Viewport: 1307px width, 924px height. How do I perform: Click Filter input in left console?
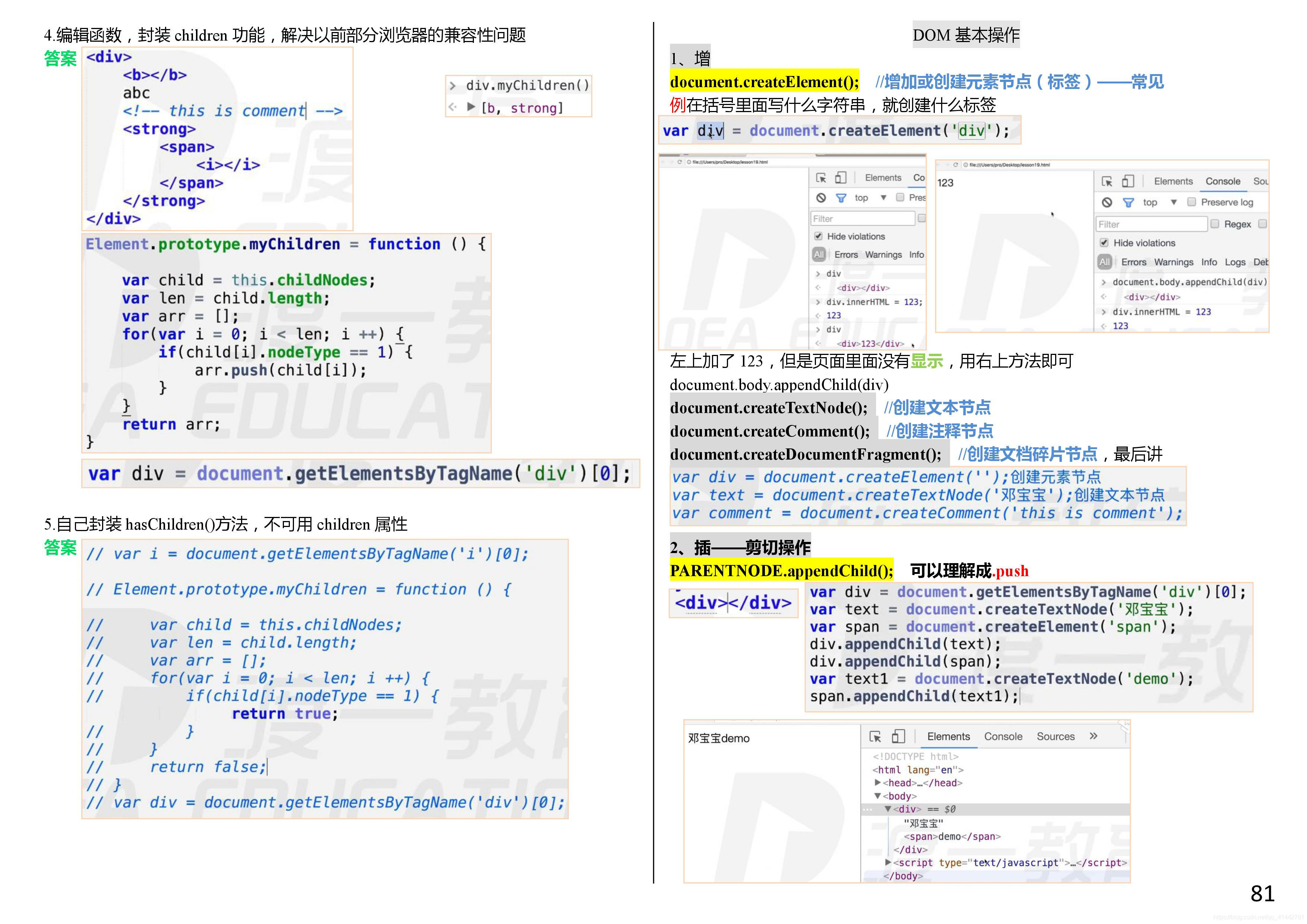[863, 219]
